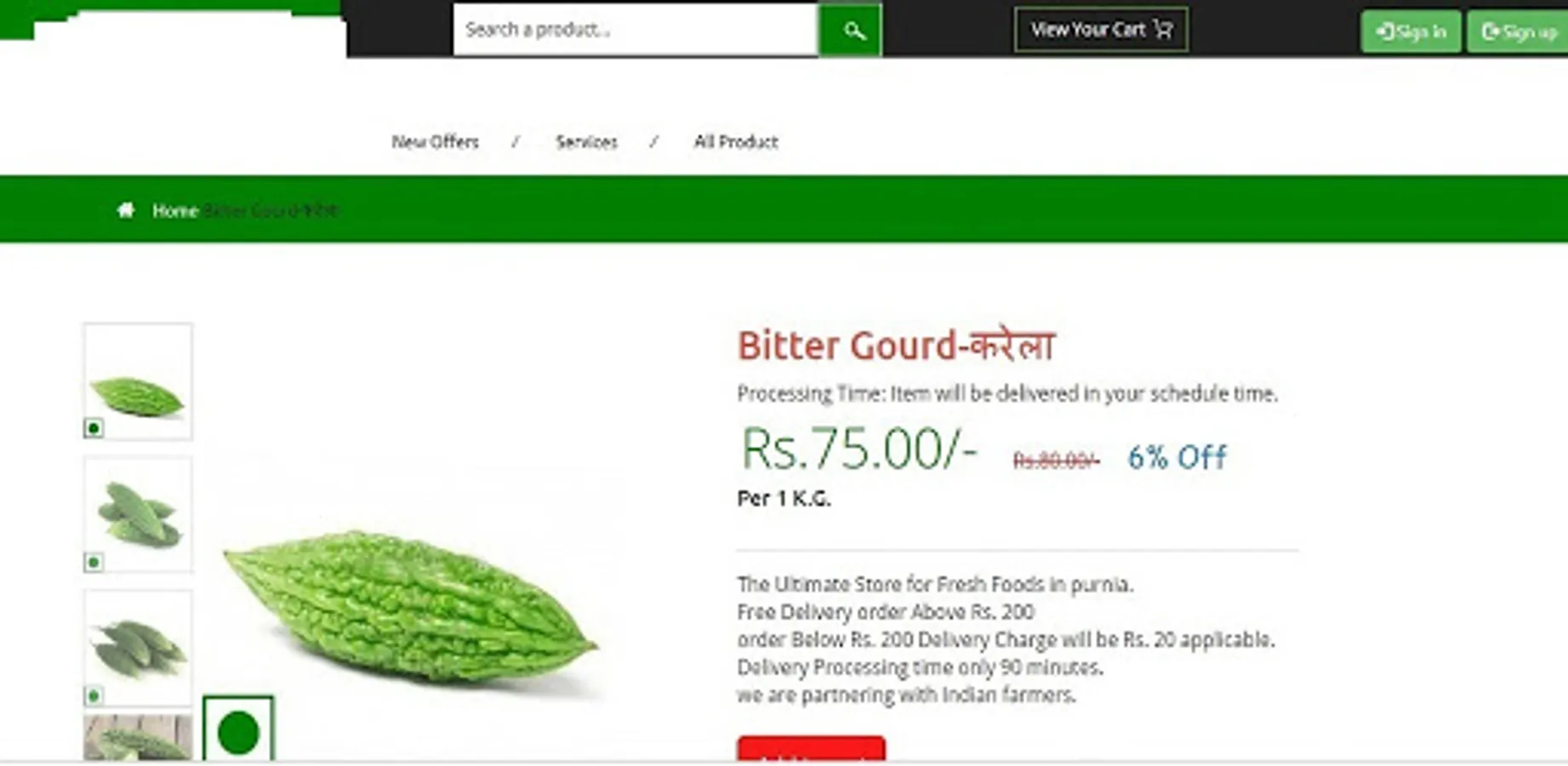Click the Sign up button
The height and width of the screenshot is (766, 1568).
click(x=1518, y=32)
